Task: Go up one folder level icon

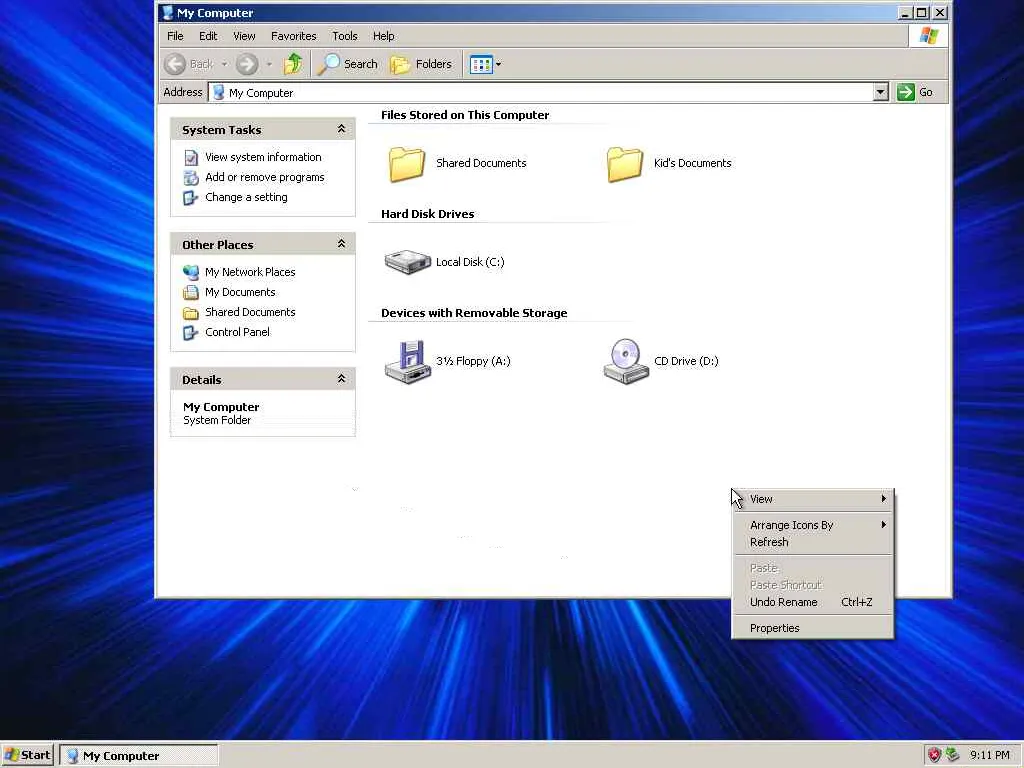Action: [293, 64]
